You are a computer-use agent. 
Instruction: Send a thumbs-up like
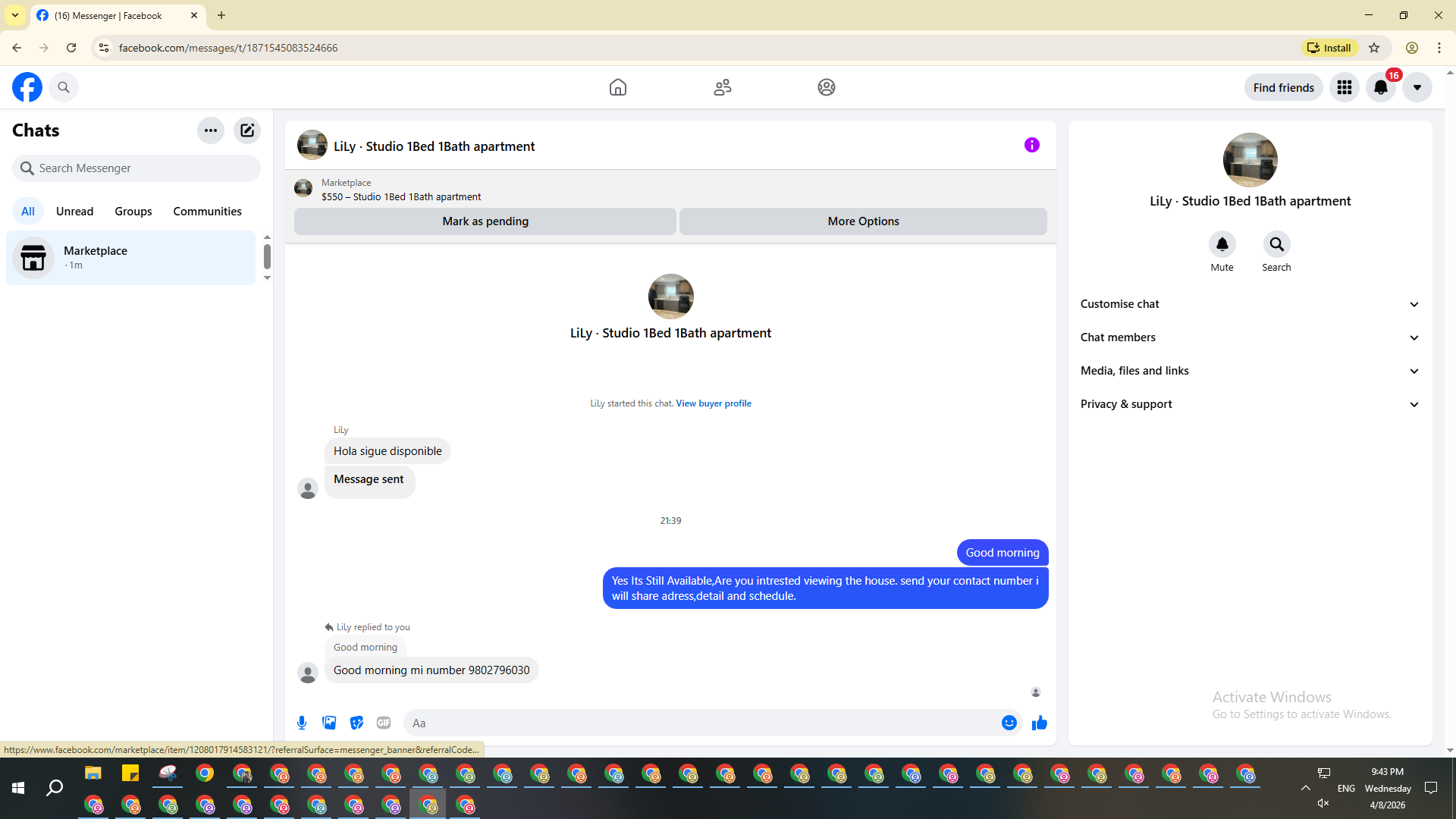[x=1039, y=723]
